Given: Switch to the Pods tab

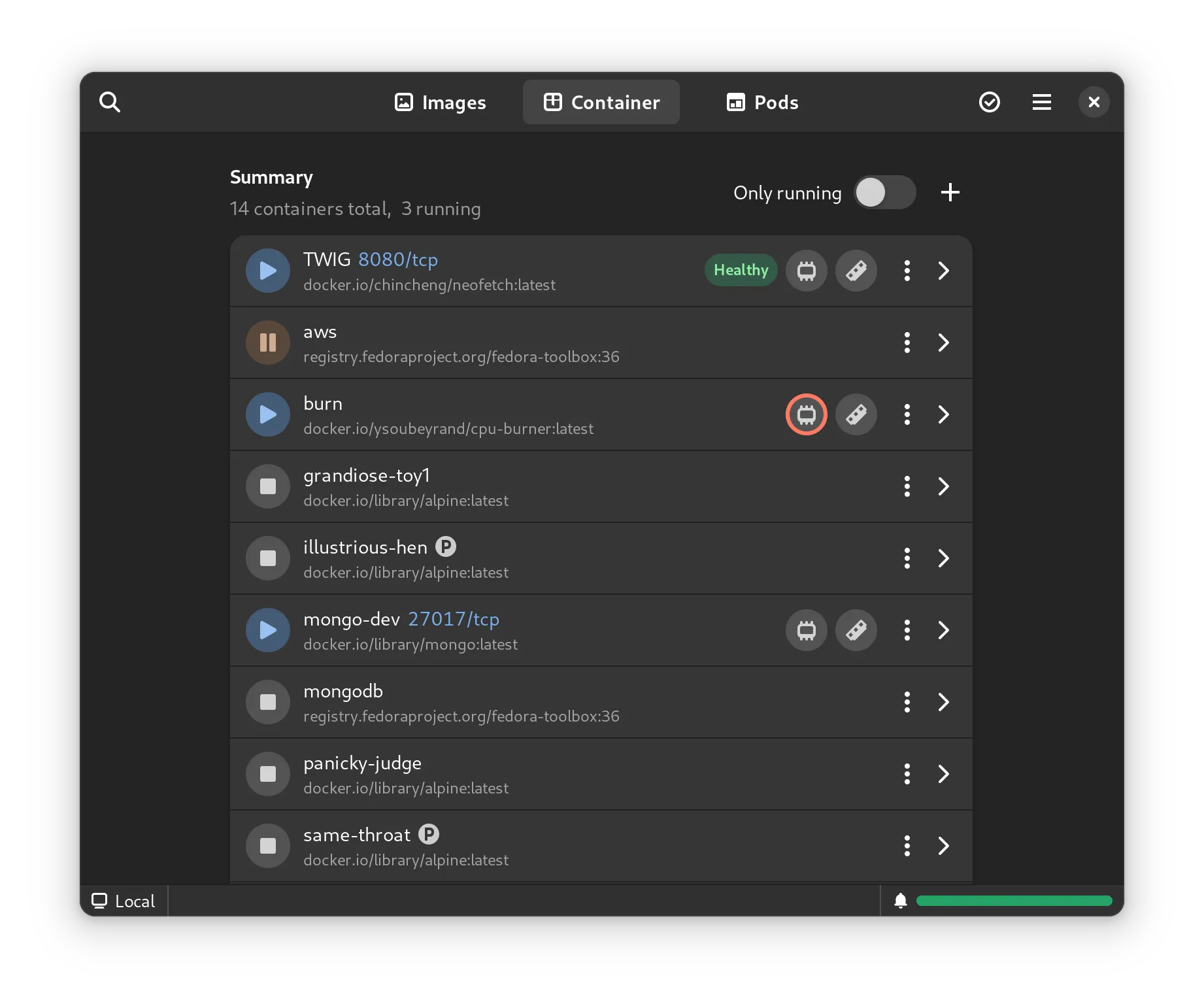Looking at the screenshot, I should click(x=762, y=102).
